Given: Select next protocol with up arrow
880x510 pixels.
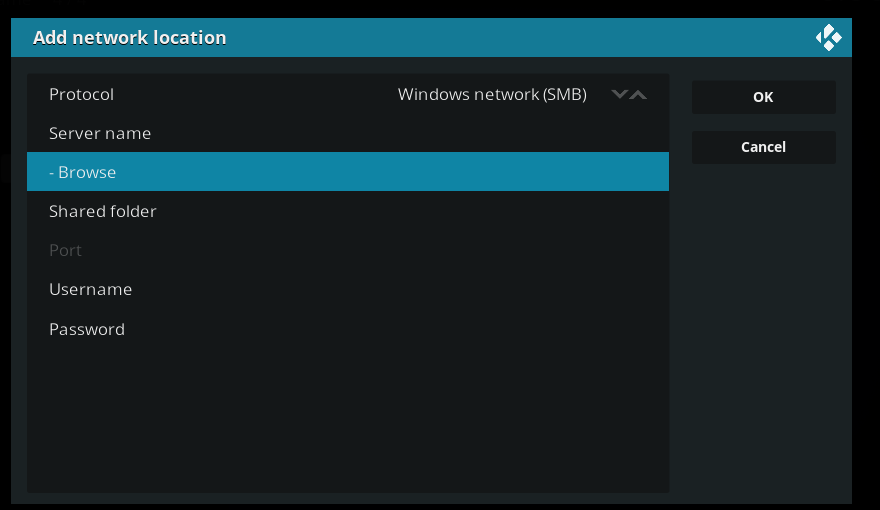Looking at the screenshot, I should 638,94.
